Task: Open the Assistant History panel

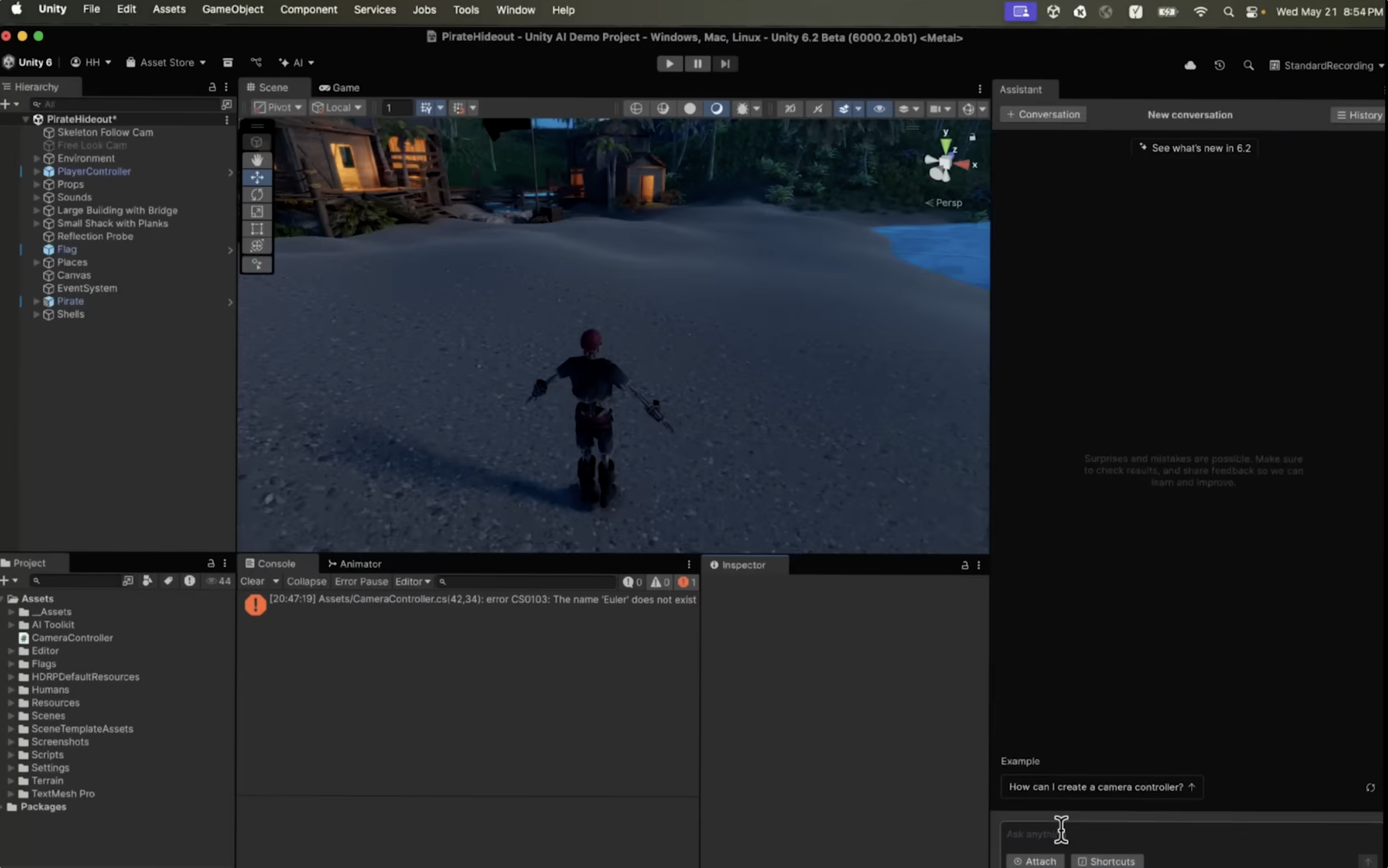Action: coord(1358,115)
